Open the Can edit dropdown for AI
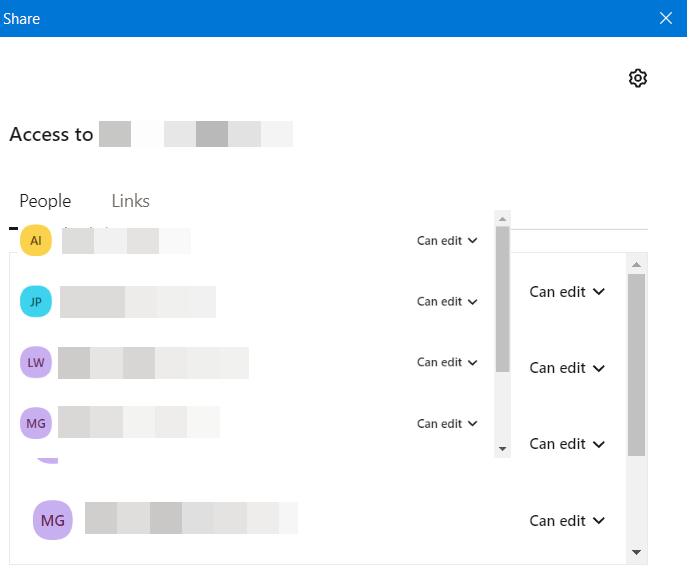The height and width of the screenshot is (583, 687). pos(447,240)
